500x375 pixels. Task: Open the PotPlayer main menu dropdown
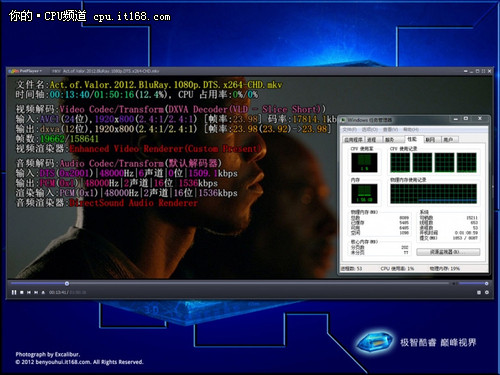click(x=26, y=71)
